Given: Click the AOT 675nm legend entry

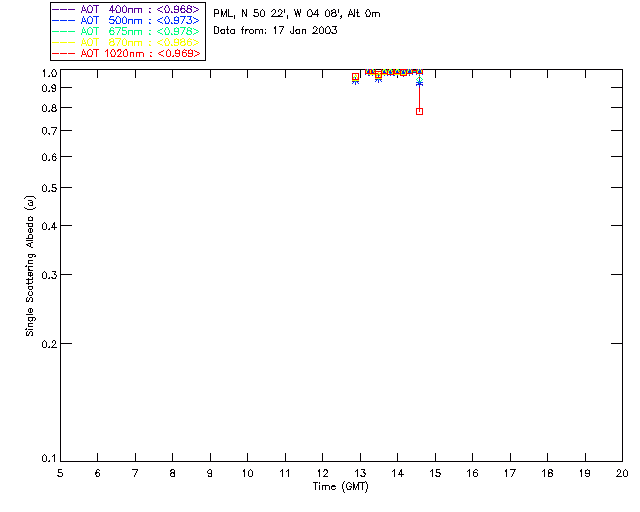Looking at the screenshot, I should (126, 31).
